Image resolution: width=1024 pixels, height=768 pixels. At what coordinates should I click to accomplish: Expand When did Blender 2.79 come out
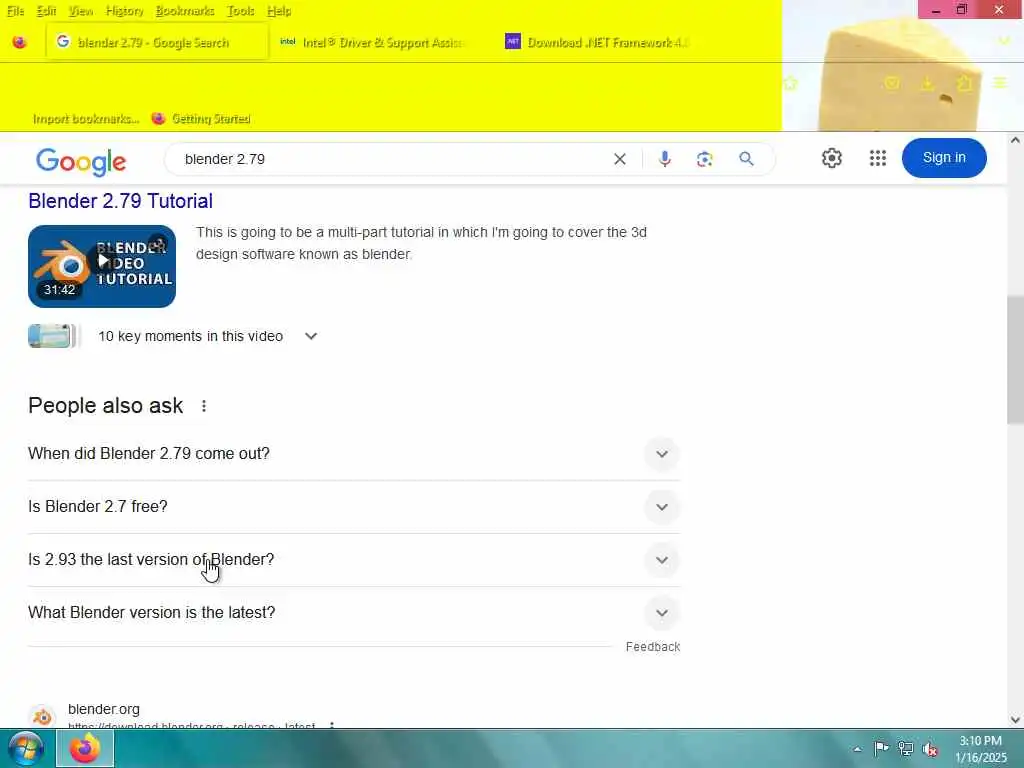point(354,454)
